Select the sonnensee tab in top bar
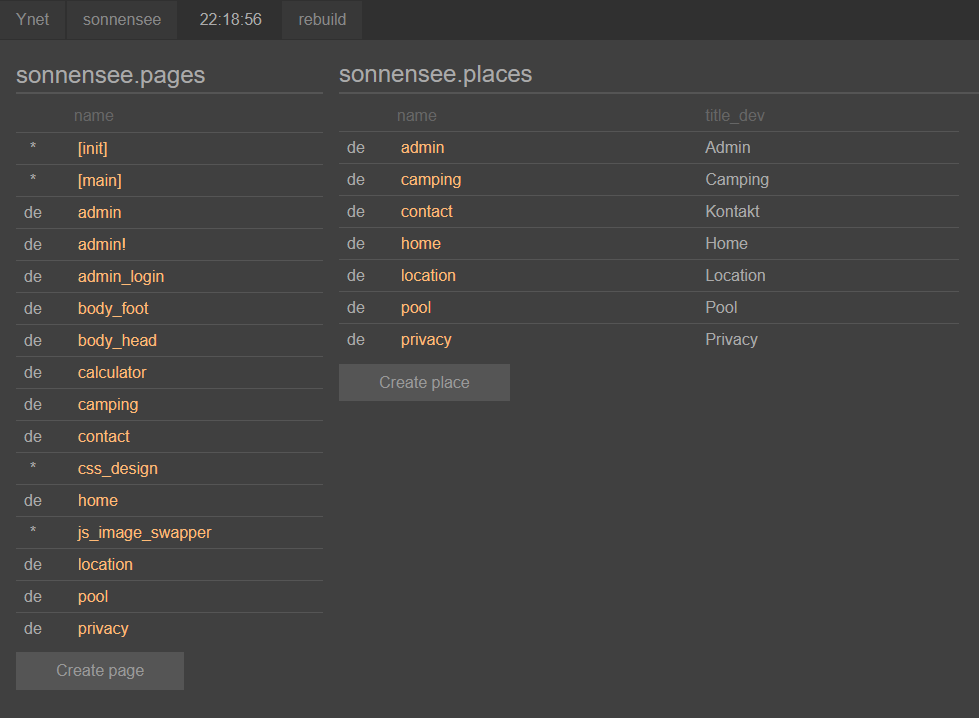Image resolution: width=979 pixels, height=718 pixels. [x=122, y=20]
